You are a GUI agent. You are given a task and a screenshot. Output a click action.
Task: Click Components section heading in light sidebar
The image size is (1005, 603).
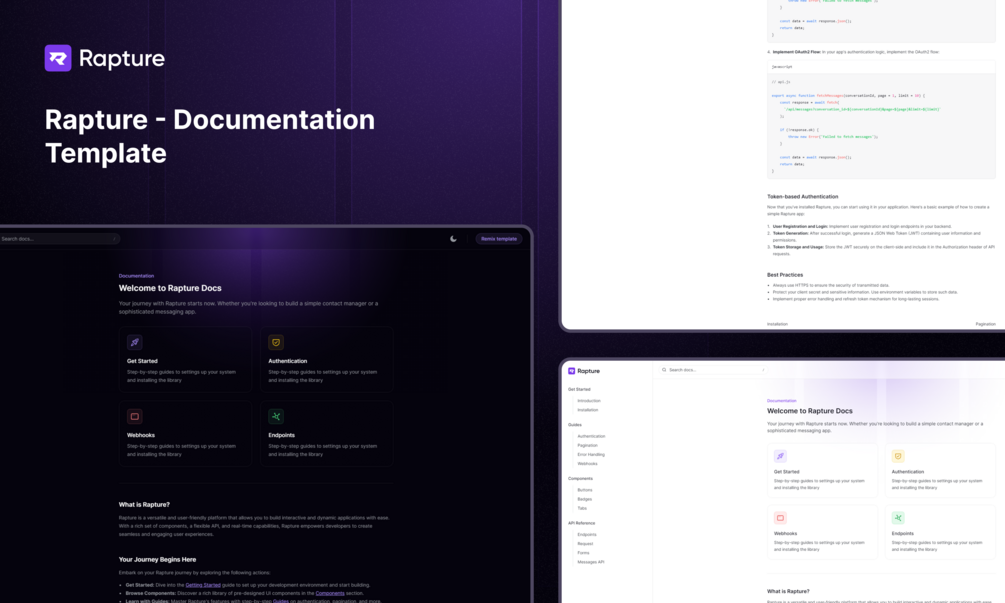tap(581, 479)
